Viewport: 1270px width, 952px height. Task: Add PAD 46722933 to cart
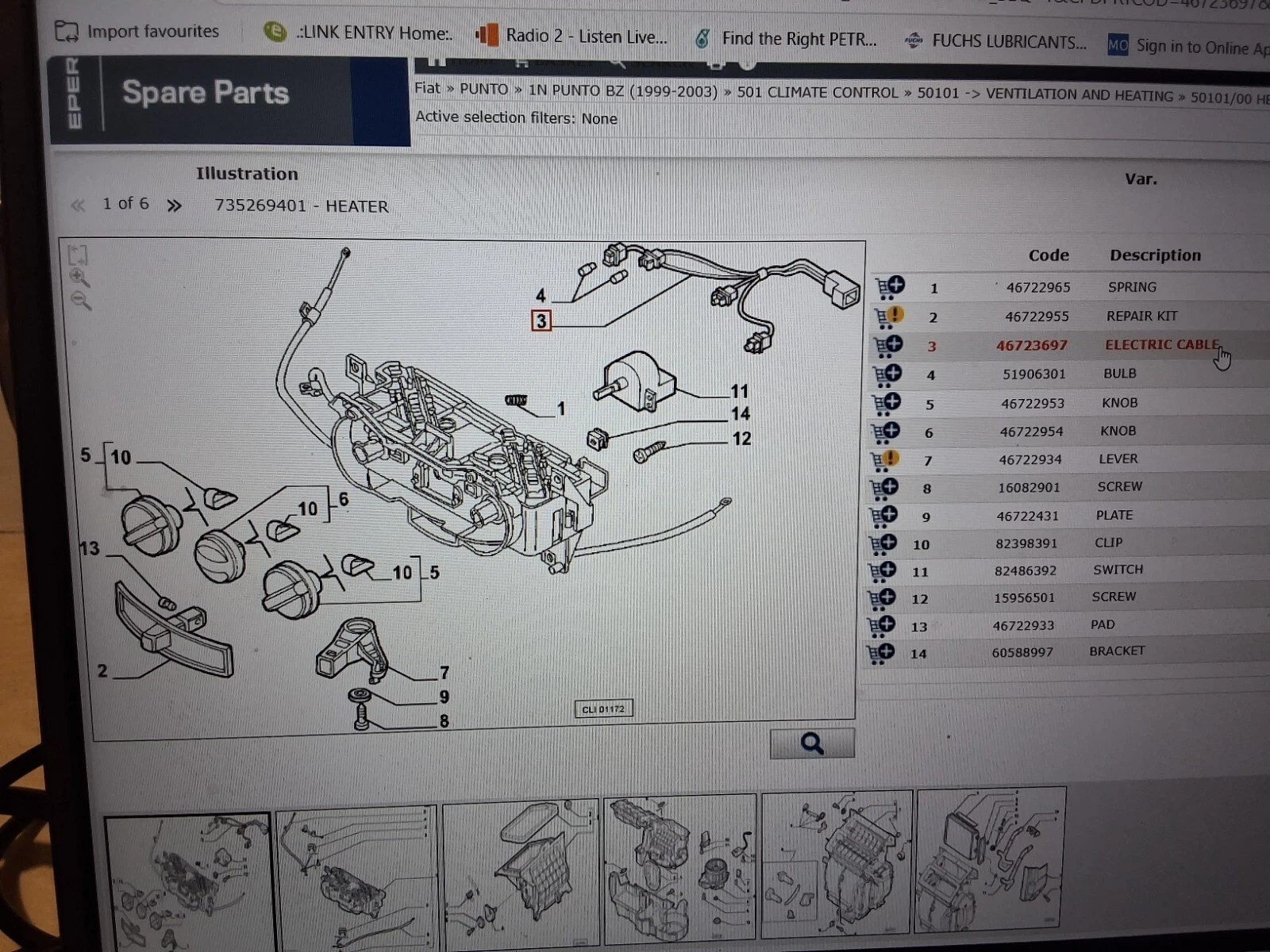pyautogui.click(x=880, y=626)
